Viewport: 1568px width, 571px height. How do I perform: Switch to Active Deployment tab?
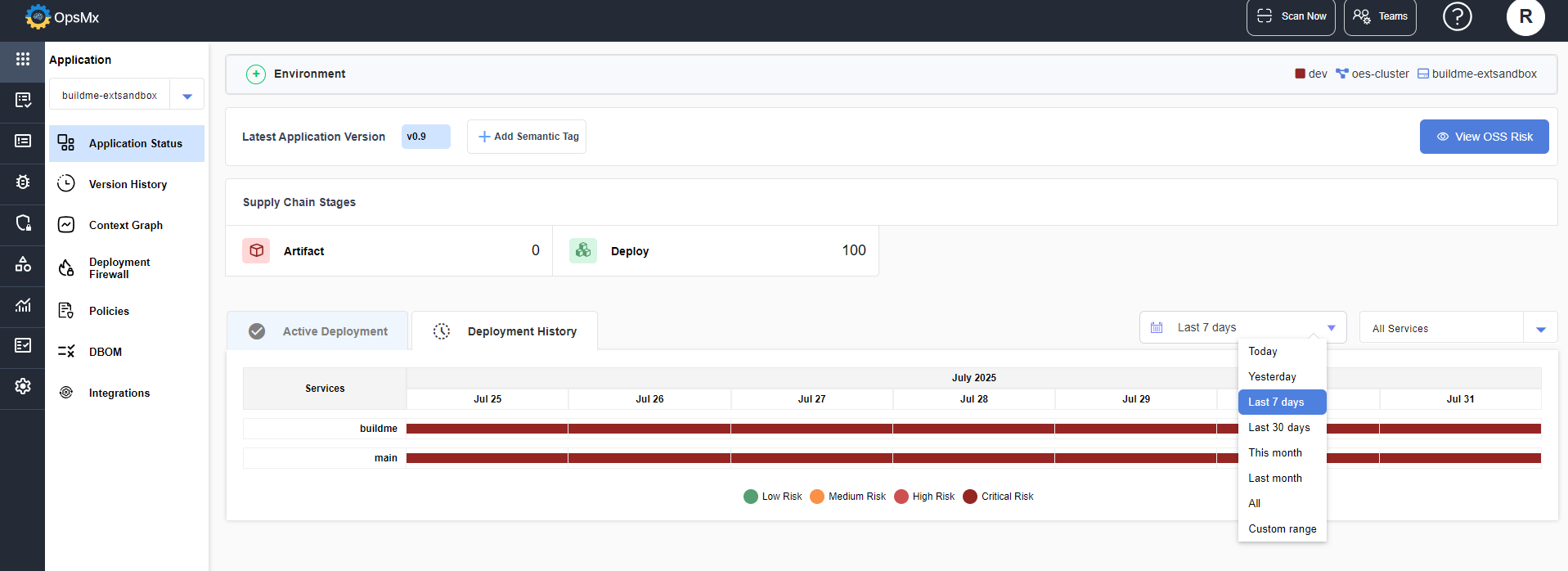tap(318, 331)
